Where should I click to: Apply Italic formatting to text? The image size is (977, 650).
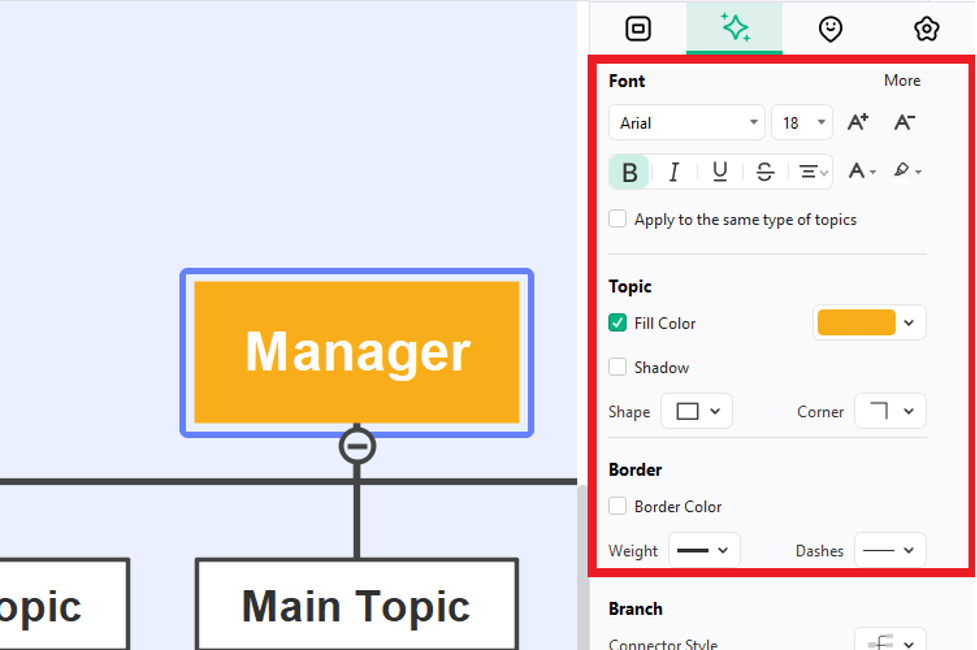click(x=674, y=171)
